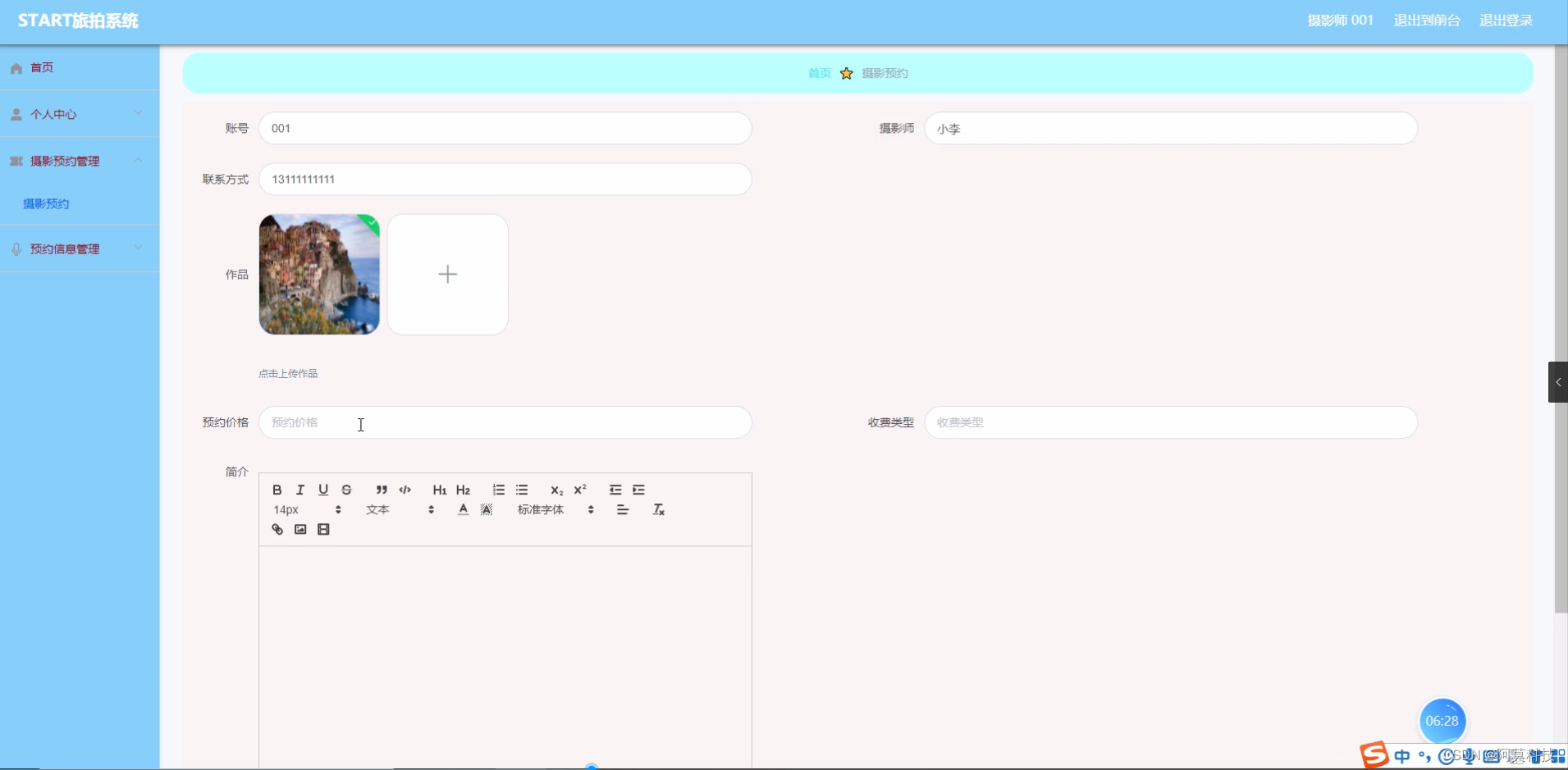Insert a hyperlink in the editor
Viewport: 1568px width, 770px height.
(277, 529)
